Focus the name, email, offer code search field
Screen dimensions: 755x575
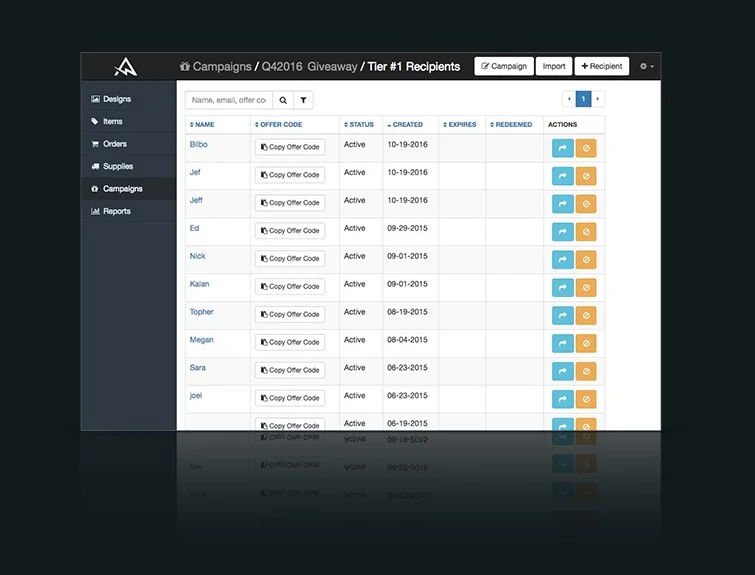pos(229,100)
